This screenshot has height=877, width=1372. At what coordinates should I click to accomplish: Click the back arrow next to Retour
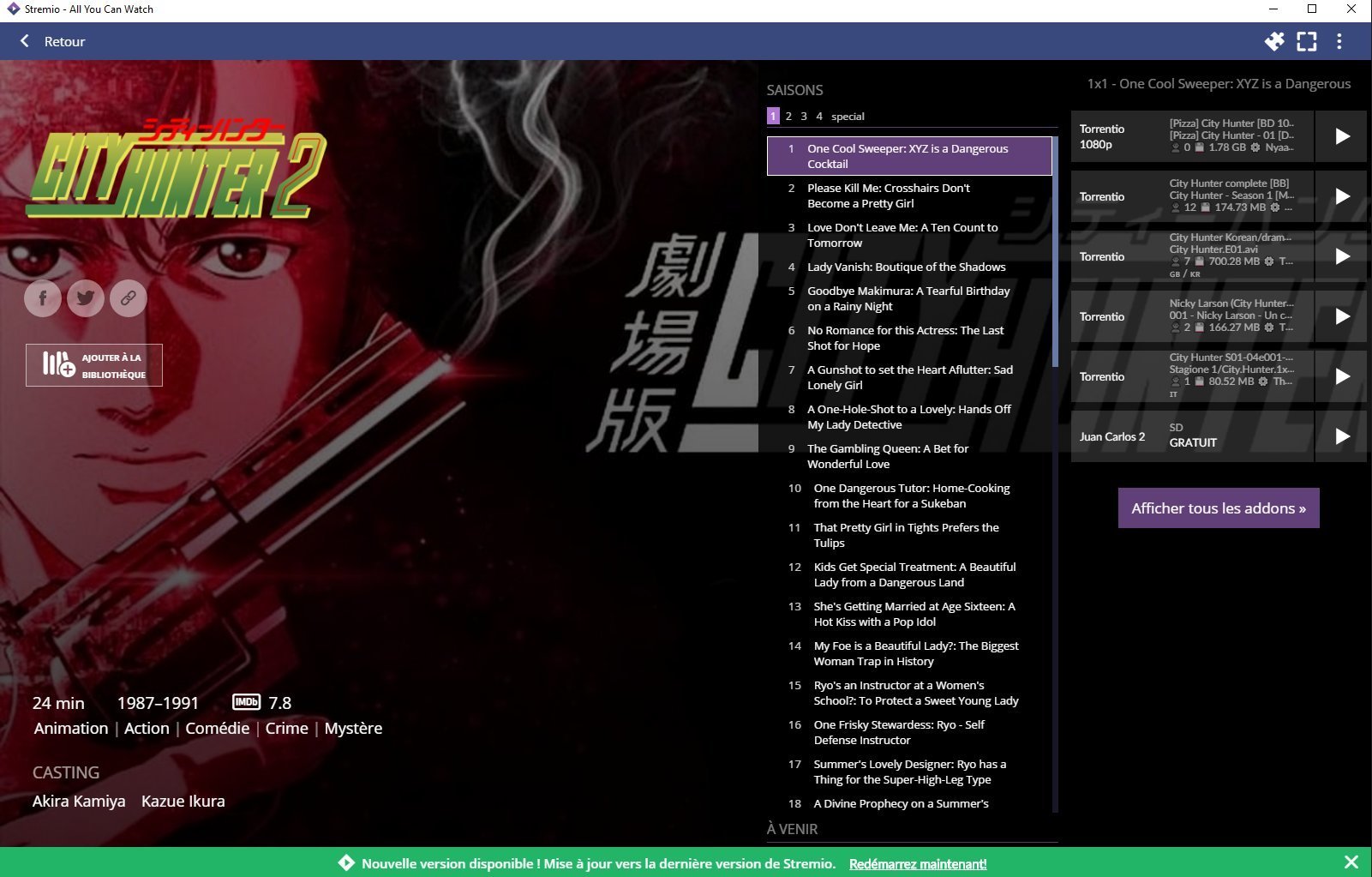click(x=25, y=41)
